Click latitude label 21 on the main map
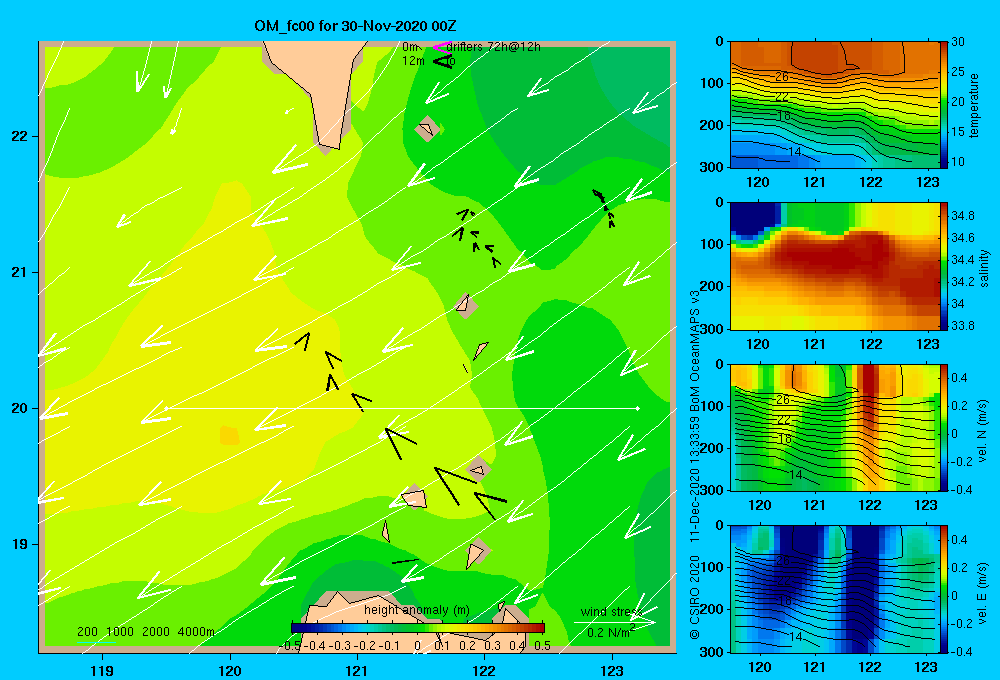The height and width of the screenshot is (680, 1000). click(19, 272)
